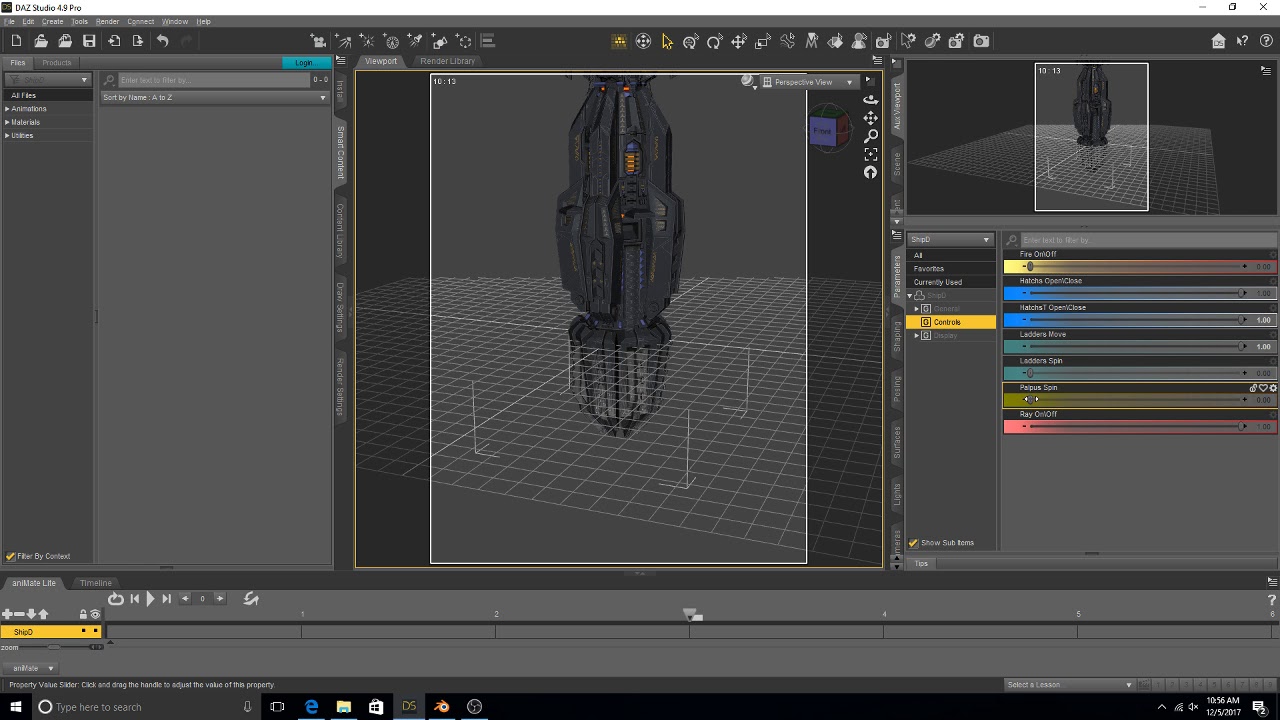Select the Controls parameter group
Screen dimensions: 1280x720
tap(947, 322)
